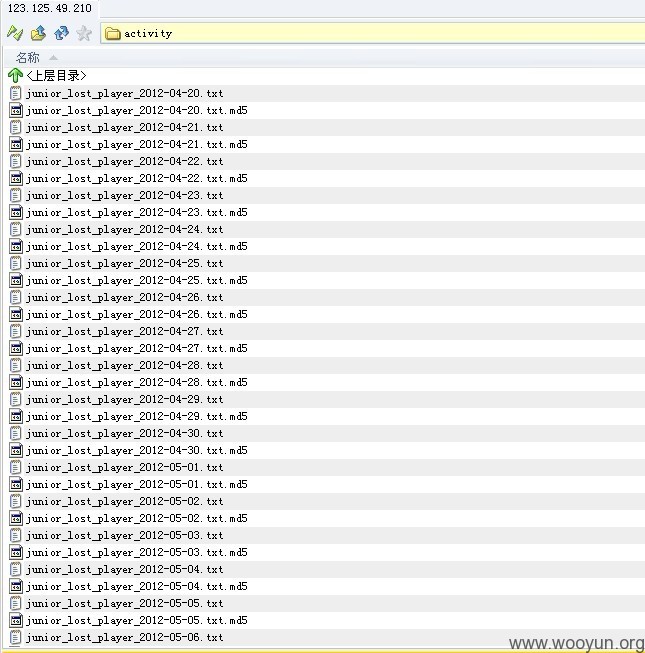The width and height of the screenshot is (645, 653).
Task: Click icon of junior_lost_player_2012-04-26.txt.md5
Action: pos(16,314)
